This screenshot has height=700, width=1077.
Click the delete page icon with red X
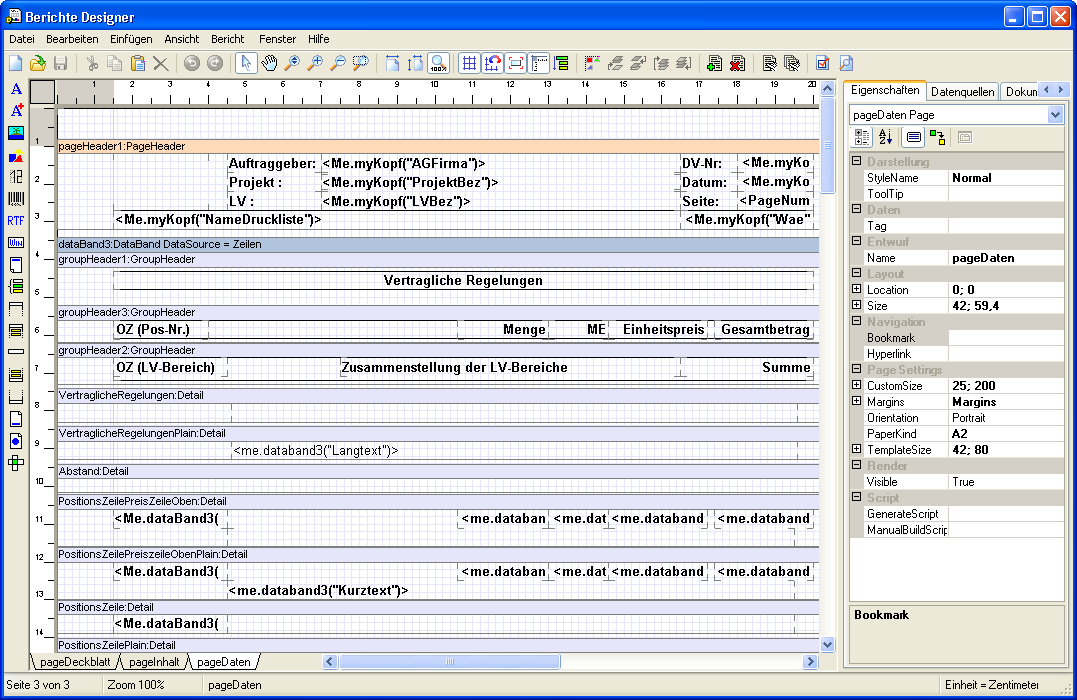tap(737, 64)
